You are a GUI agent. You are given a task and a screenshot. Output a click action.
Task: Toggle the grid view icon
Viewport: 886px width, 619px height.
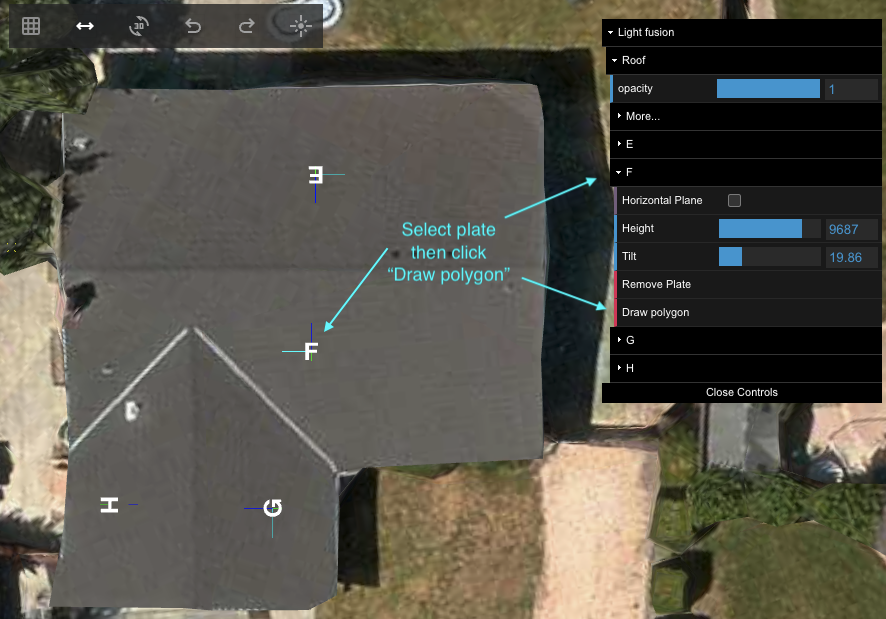(x=31, y=26)
